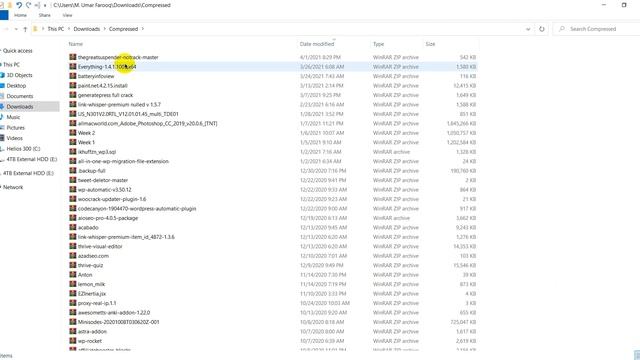The height and width of the screenshot is (360, 640).
Task: Click the archive icon of Anton
Action: [73, 274]
